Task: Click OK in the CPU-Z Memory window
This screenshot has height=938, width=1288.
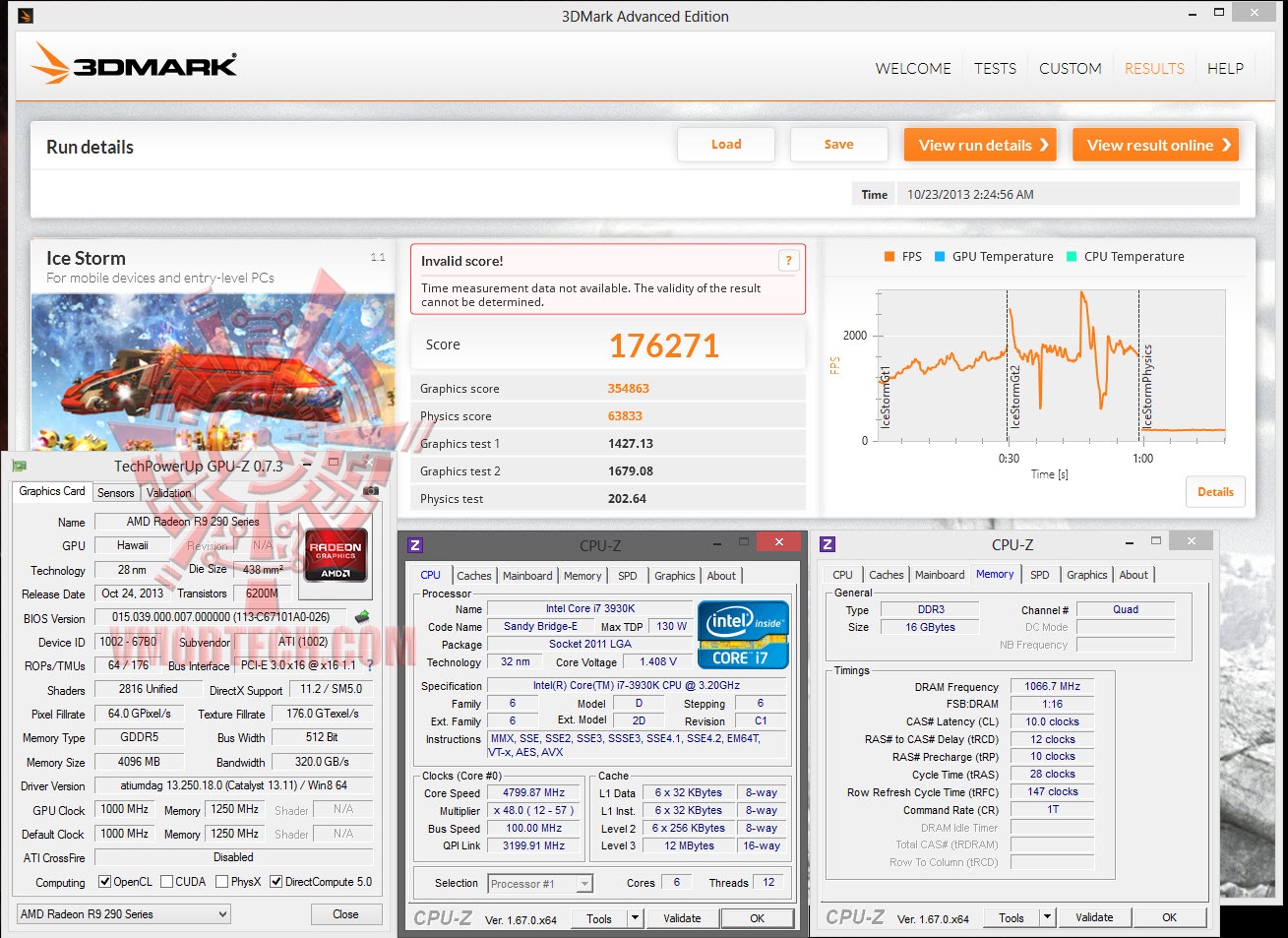Action: tap(1169, 917)
